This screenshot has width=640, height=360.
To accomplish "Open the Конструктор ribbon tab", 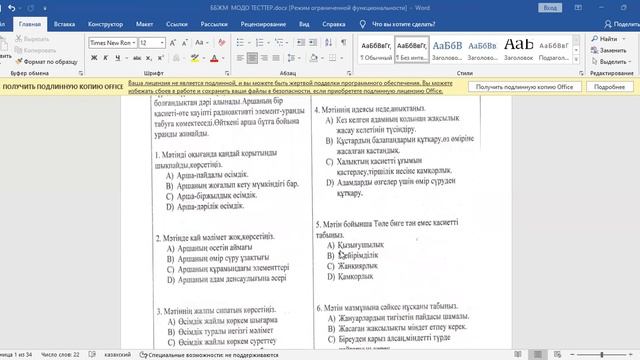I will tap(105, 24).
